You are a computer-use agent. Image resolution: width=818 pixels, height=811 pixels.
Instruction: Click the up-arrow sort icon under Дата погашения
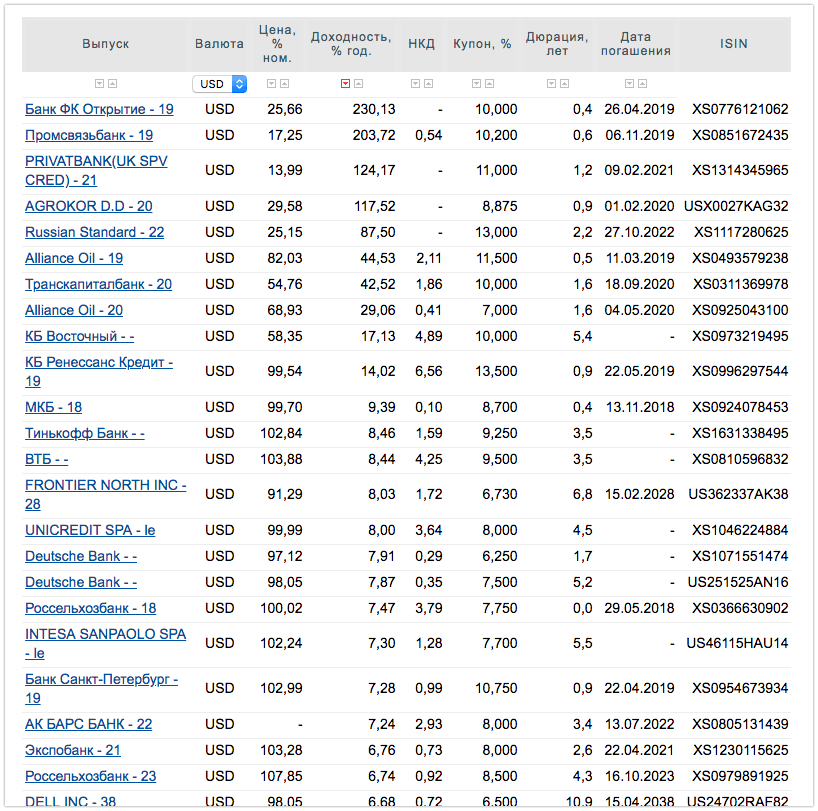pos(643,83)
